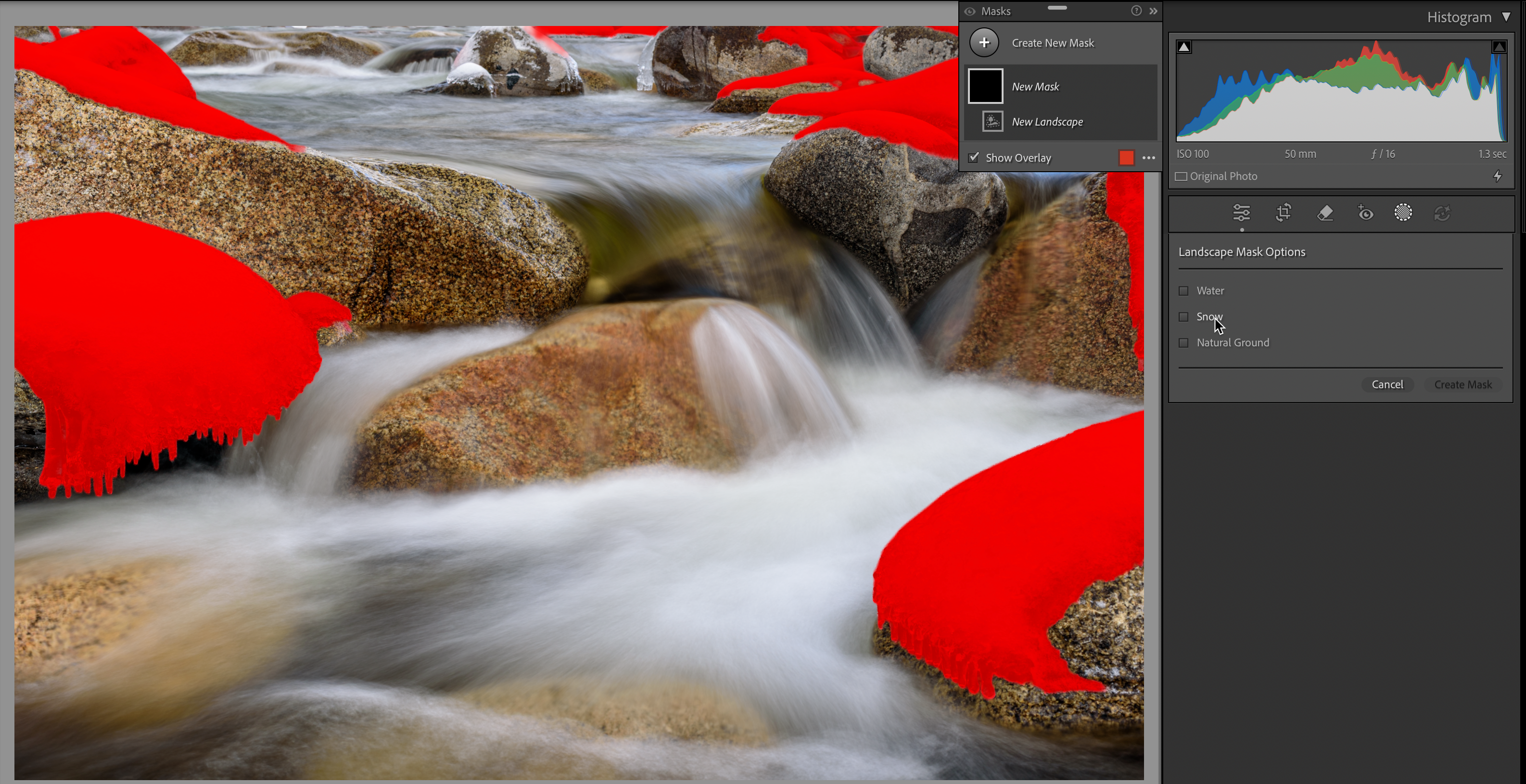The height and width of the screenshot is (784, 1526).
Task: Cancel the Landscape Mask Options
Action: point(1387,384)
